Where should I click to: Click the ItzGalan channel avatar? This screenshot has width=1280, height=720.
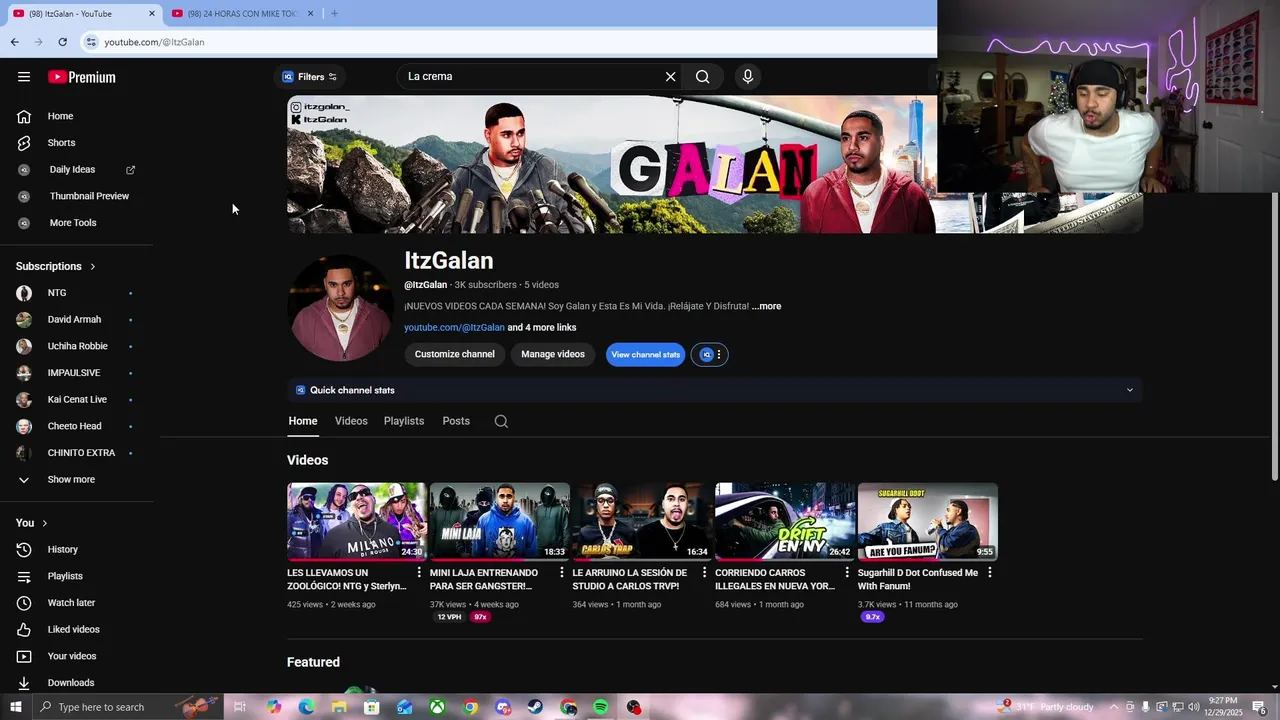click(x=341, y=308)
